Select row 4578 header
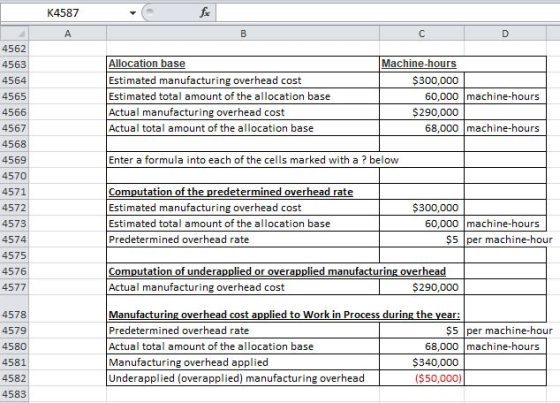Image resolution: width=560 pixels, height=403 pixels. click(x=14, y=309)
